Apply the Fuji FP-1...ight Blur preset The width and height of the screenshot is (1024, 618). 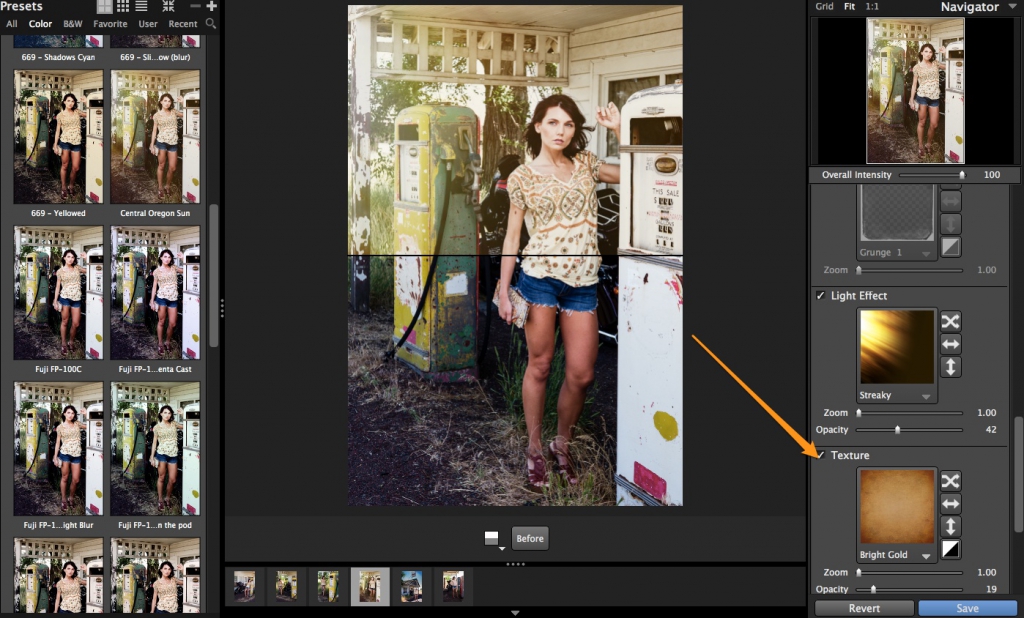[58, 449]
